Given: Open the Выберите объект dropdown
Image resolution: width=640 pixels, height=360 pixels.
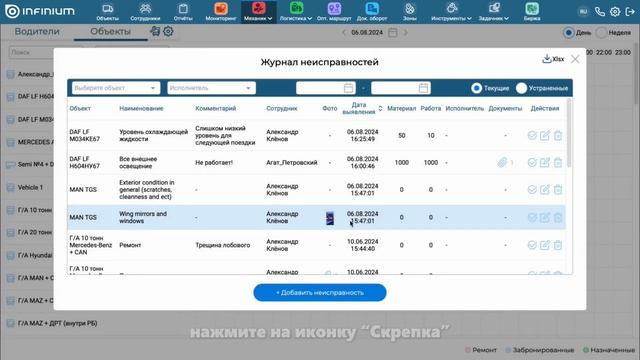Looking at the screenshot, I should (116, 88).
